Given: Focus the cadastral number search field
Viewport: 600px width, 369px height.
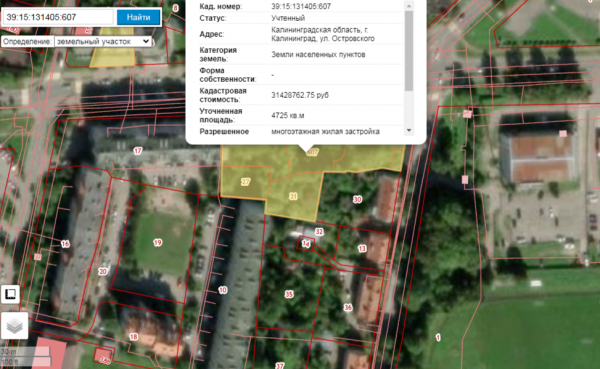Looking at the screenshot, I should tap(59, 17).
